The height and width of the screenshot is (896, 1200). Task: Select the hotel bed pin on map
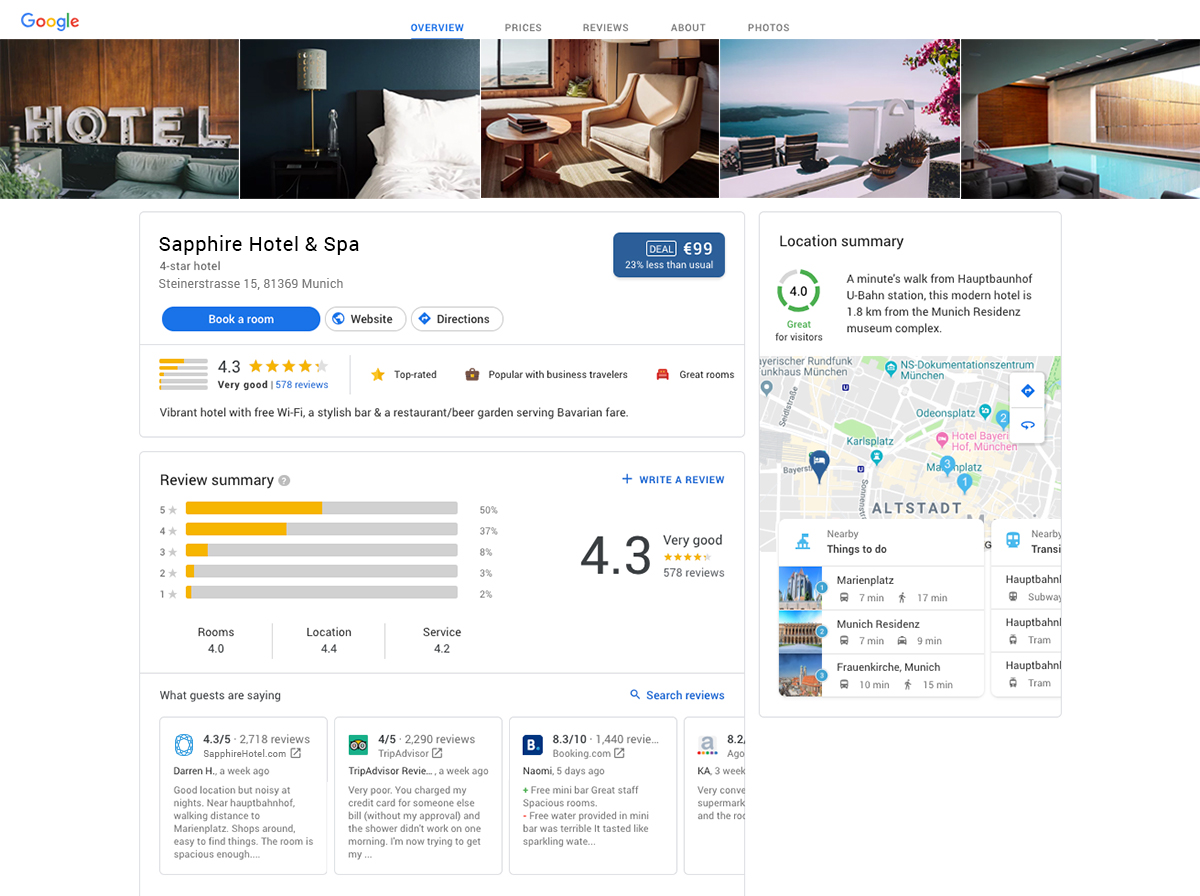point(819,465)
